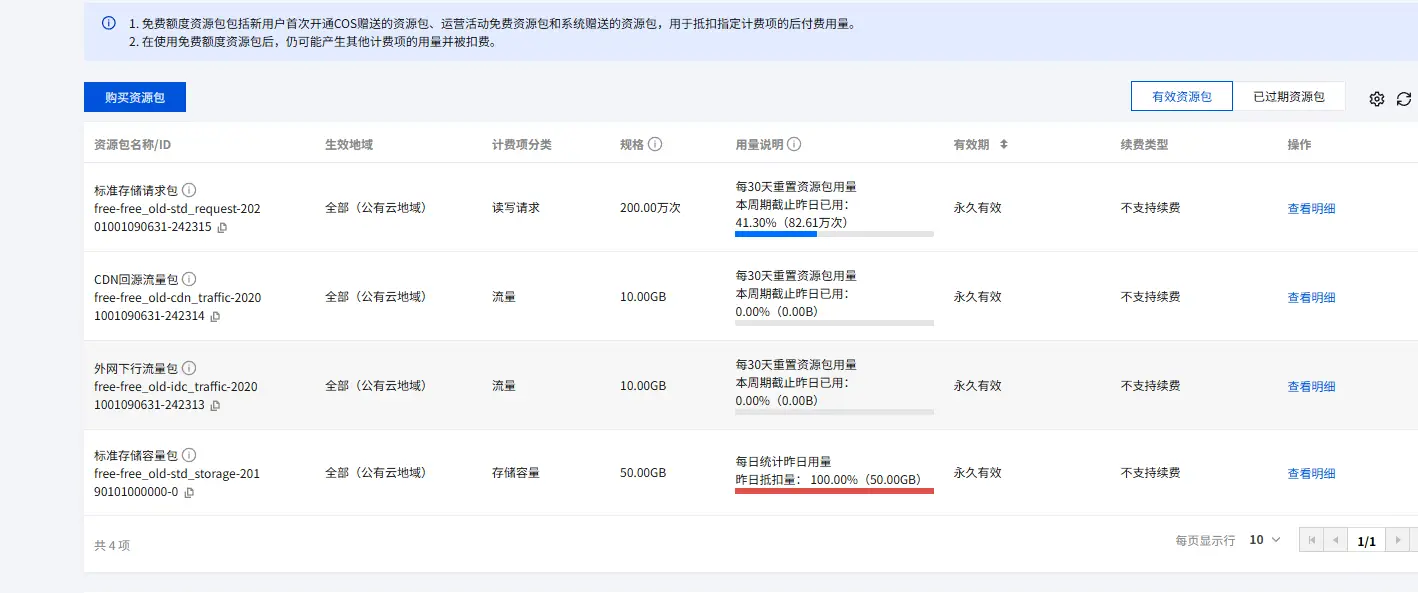
Task: Click 资源包名称/ID column header
Action: tap(132, 144)
